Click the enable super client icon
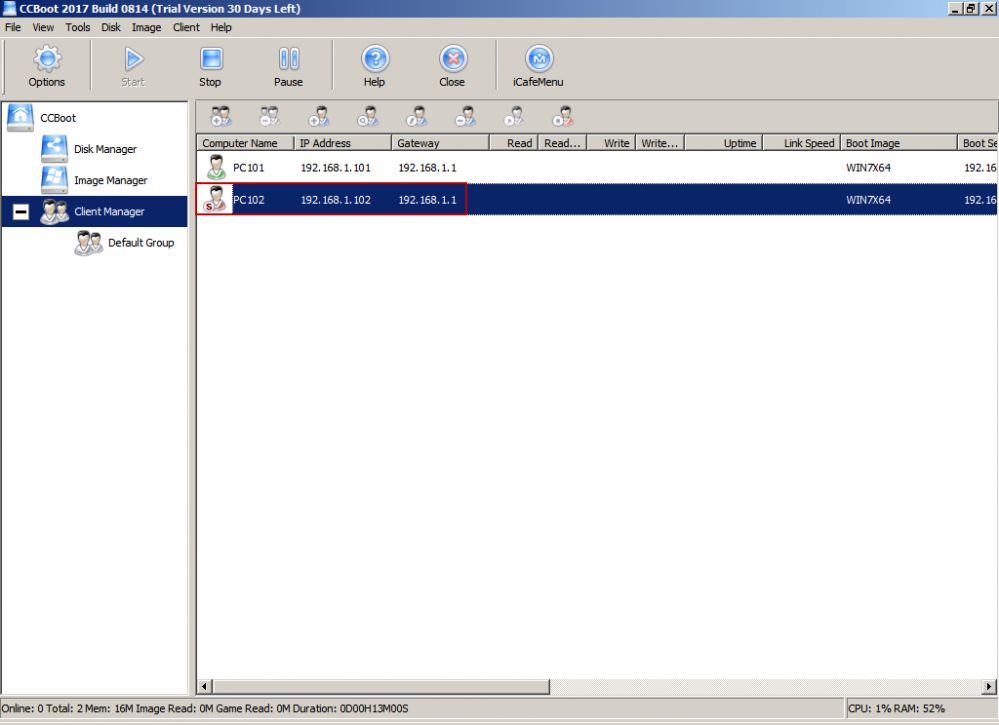The width and height of the screenshot is (999, 725). point(514,117)
